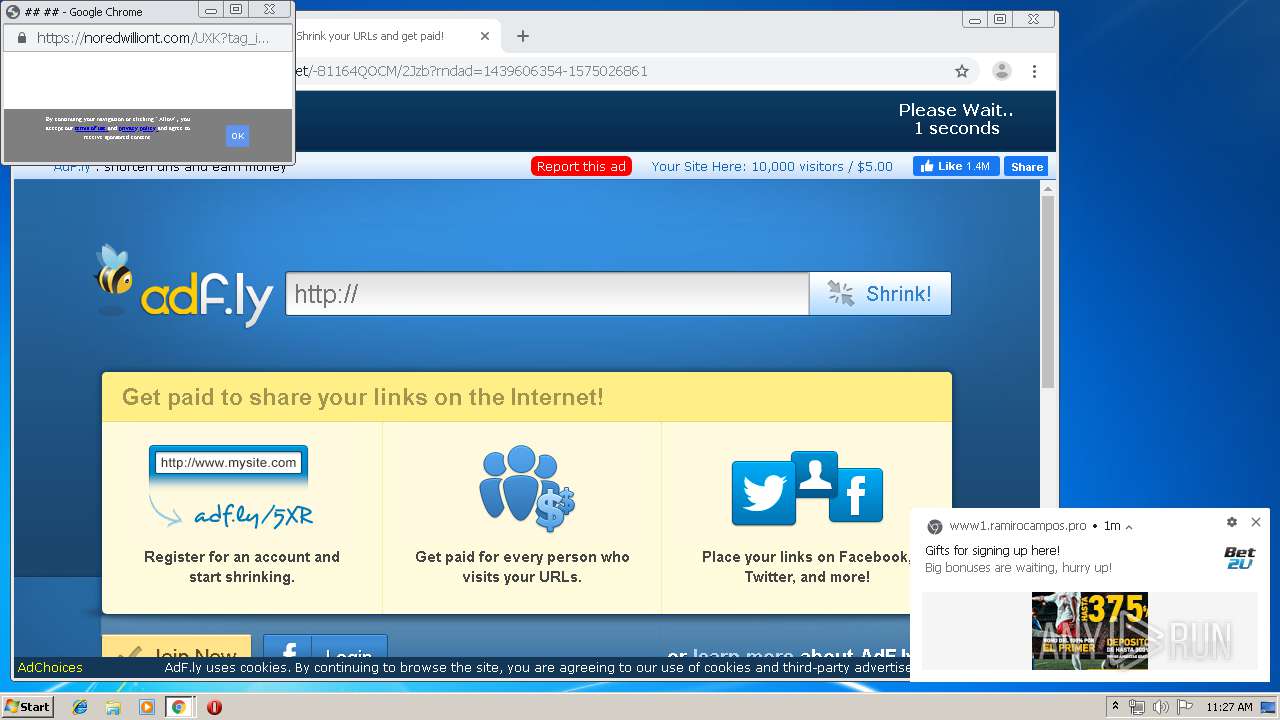
Task: Click the people with dollar icon
Action: [x=525, y=489]
